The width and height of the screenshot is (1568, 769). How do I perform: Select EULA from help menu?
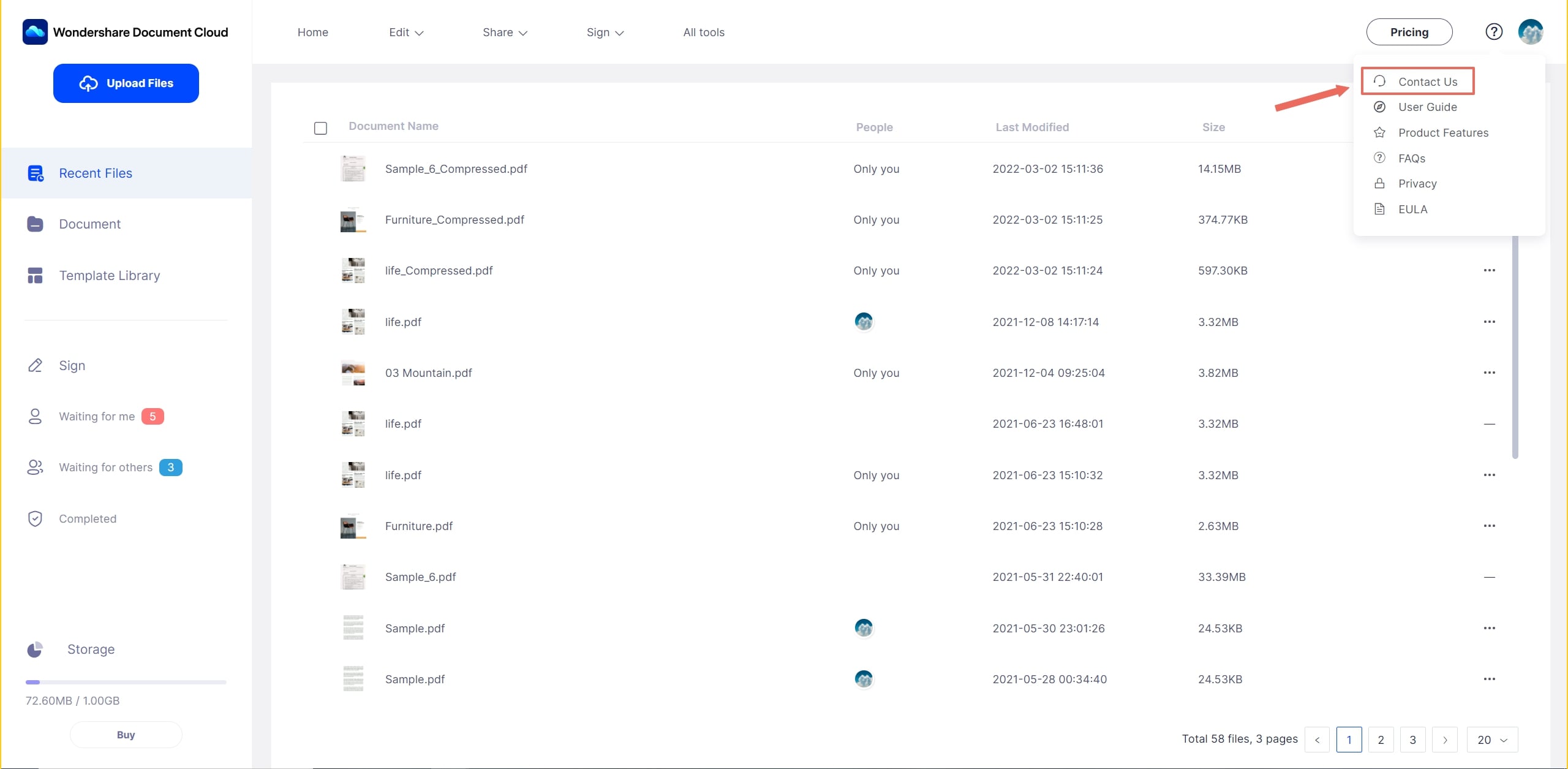[x=1413, y=210]
